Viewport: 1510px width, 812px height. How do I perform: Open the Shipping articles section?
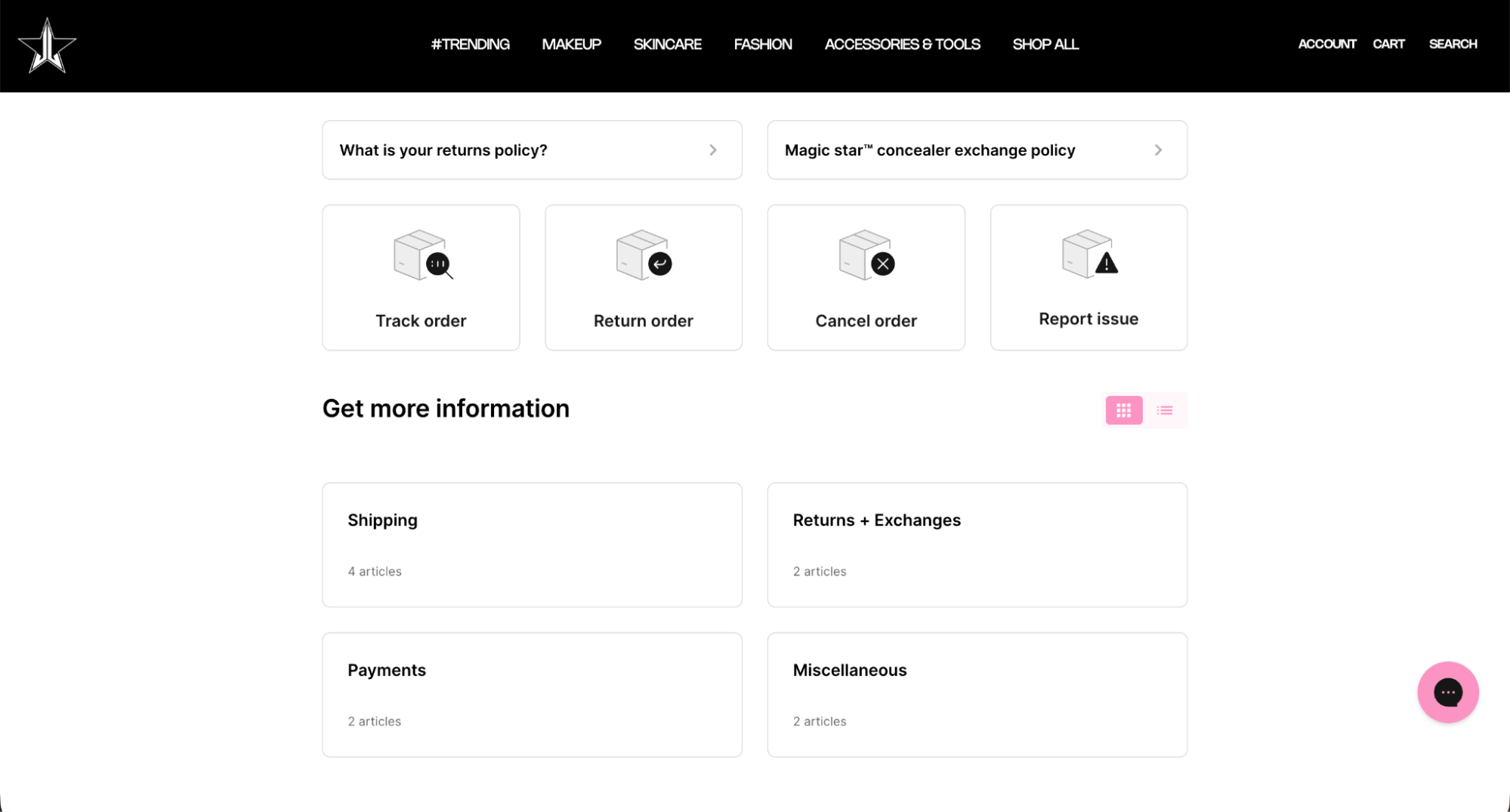[x=532, y=544]
